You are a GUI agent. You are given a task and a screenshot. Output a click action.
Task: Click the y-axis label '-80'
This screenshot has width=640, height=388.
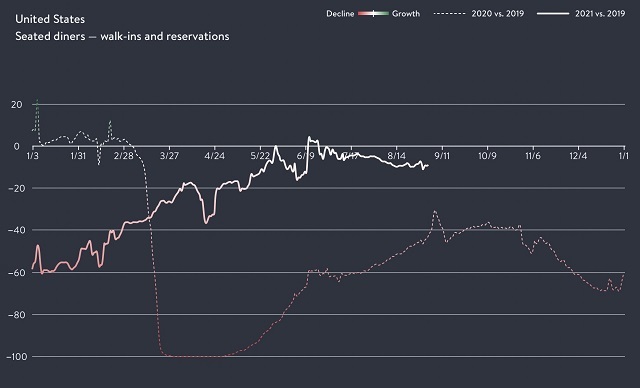(x=17, y=315)
